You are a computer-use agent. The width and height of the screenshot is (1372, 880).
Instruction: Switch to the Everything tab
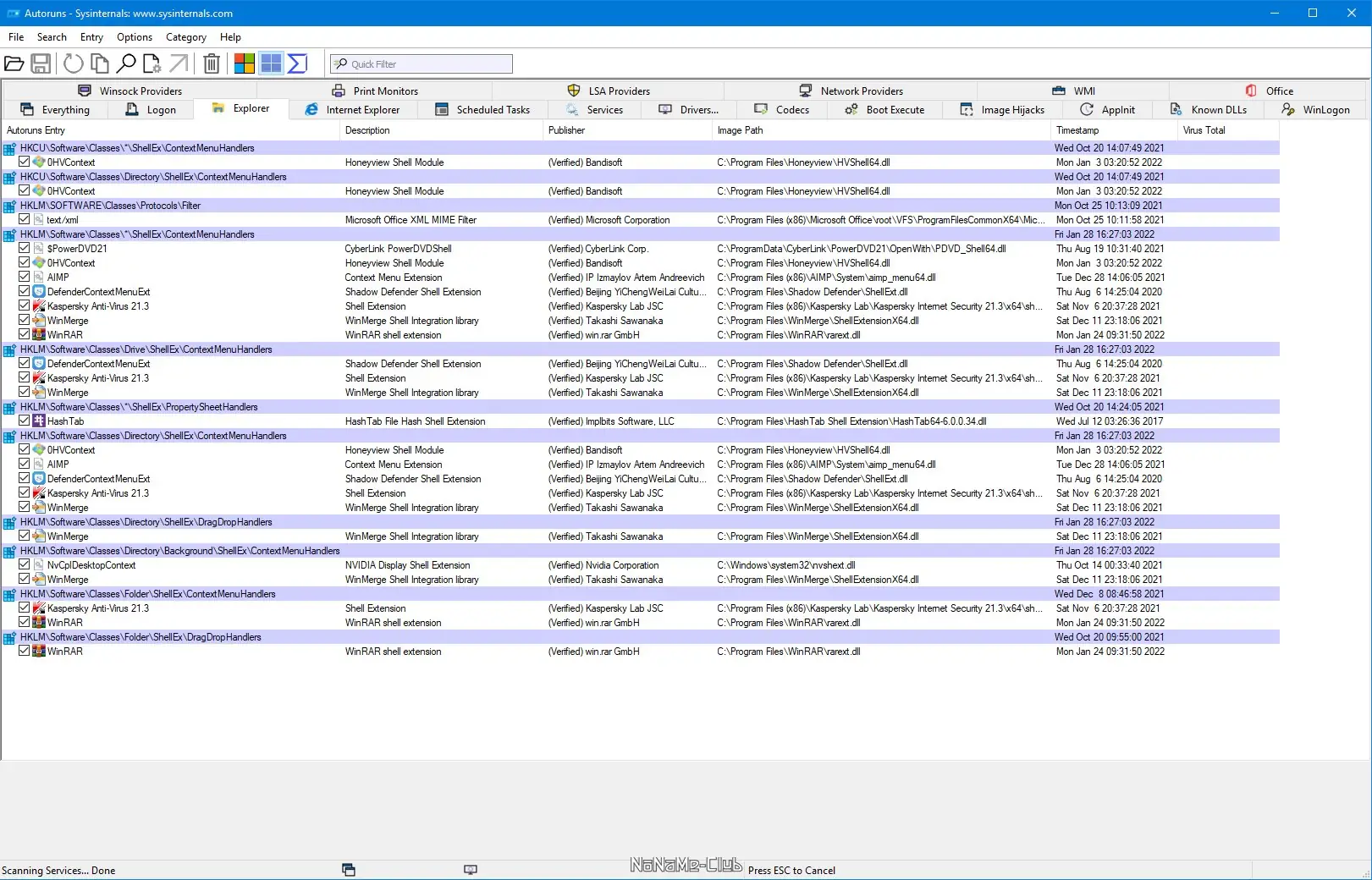tap(55, 110)
